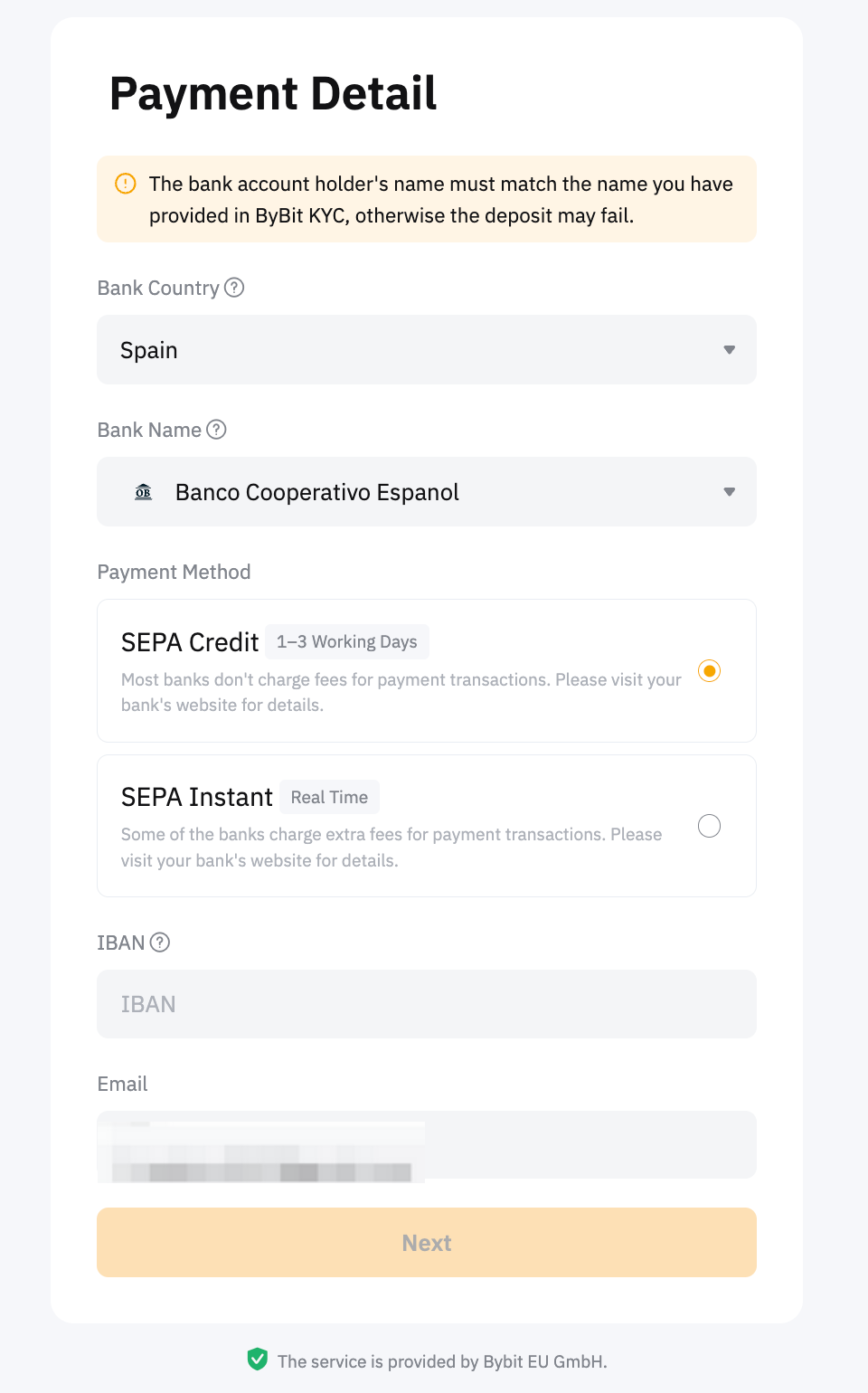Click the bank logo icon beside Banco Cooperativo Espanol
The width and height of the screenshot is (868, 1393).
(144, 492)
